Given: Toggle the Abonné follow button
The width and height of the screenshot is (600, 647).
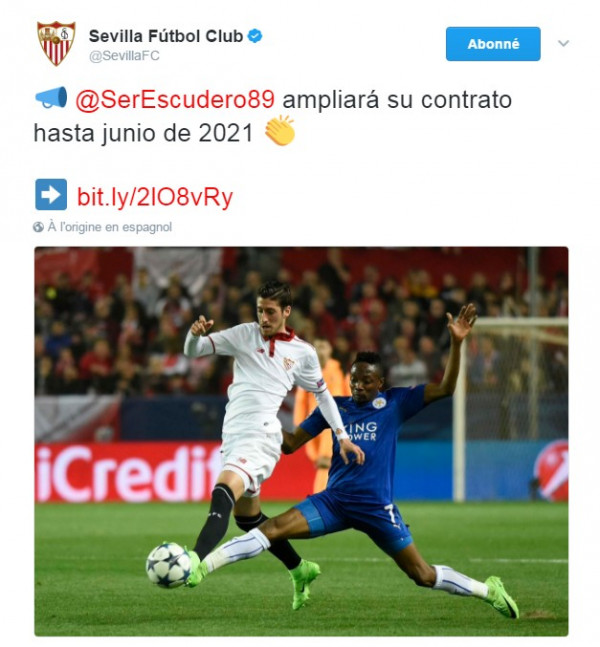Looking at the screenshot, I should 493,44.
